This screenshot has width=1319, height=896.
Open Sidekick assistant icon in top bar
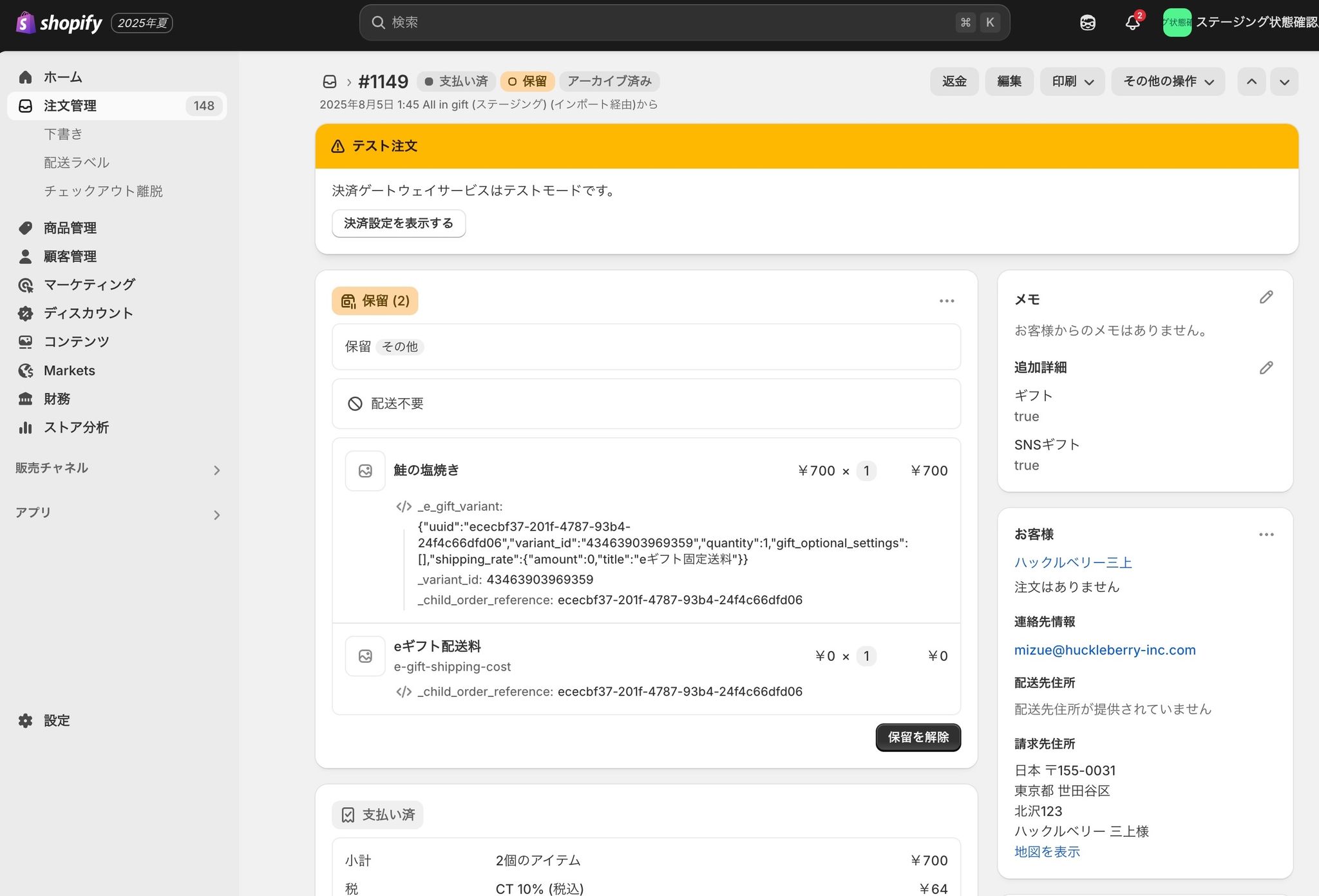click(1087, 23)
